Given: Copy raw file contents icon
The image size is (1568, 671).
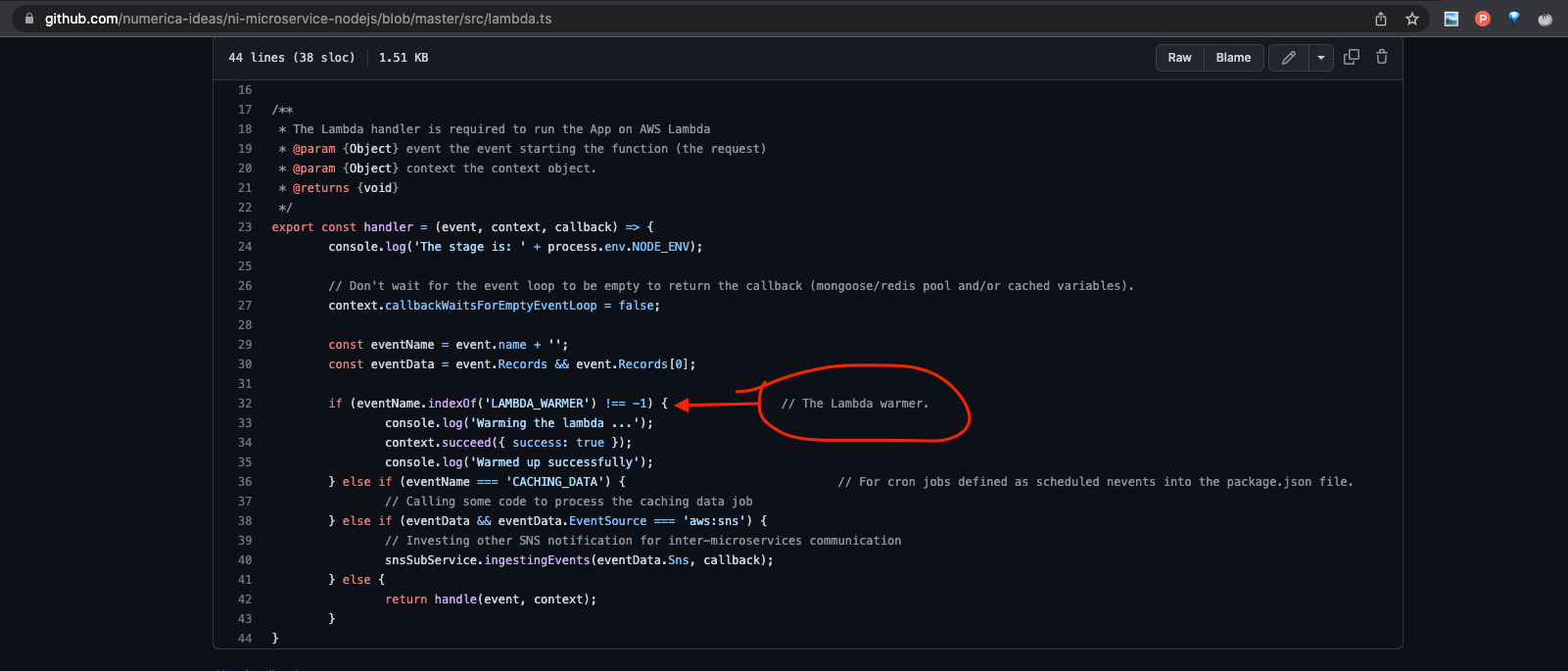Looking at the screenshot, I should [1352, 57].
